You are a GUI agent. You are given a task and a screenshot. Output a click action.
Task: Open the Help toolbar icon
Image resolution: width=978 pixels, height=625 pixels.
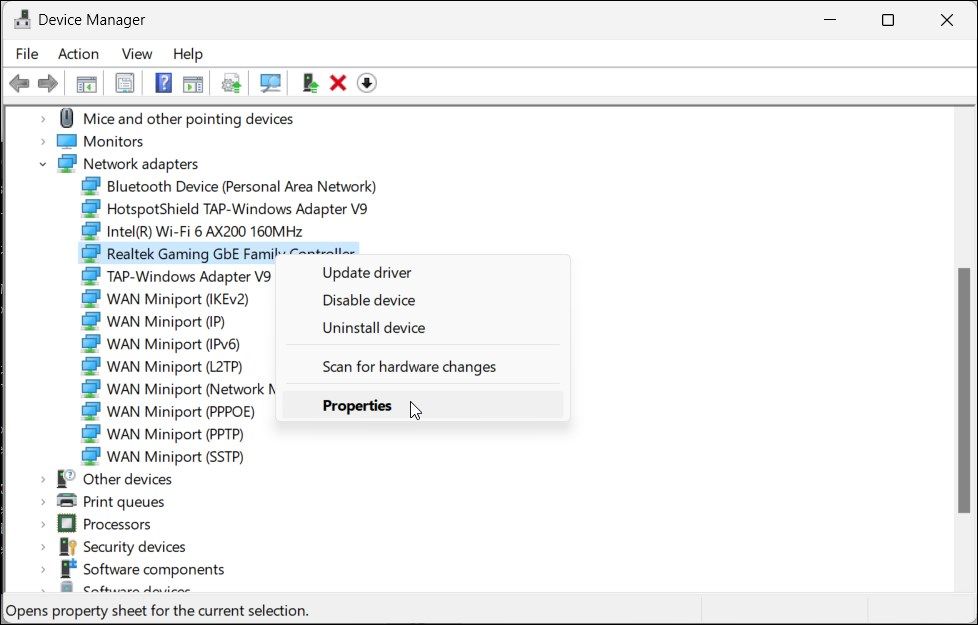(163, 83)
